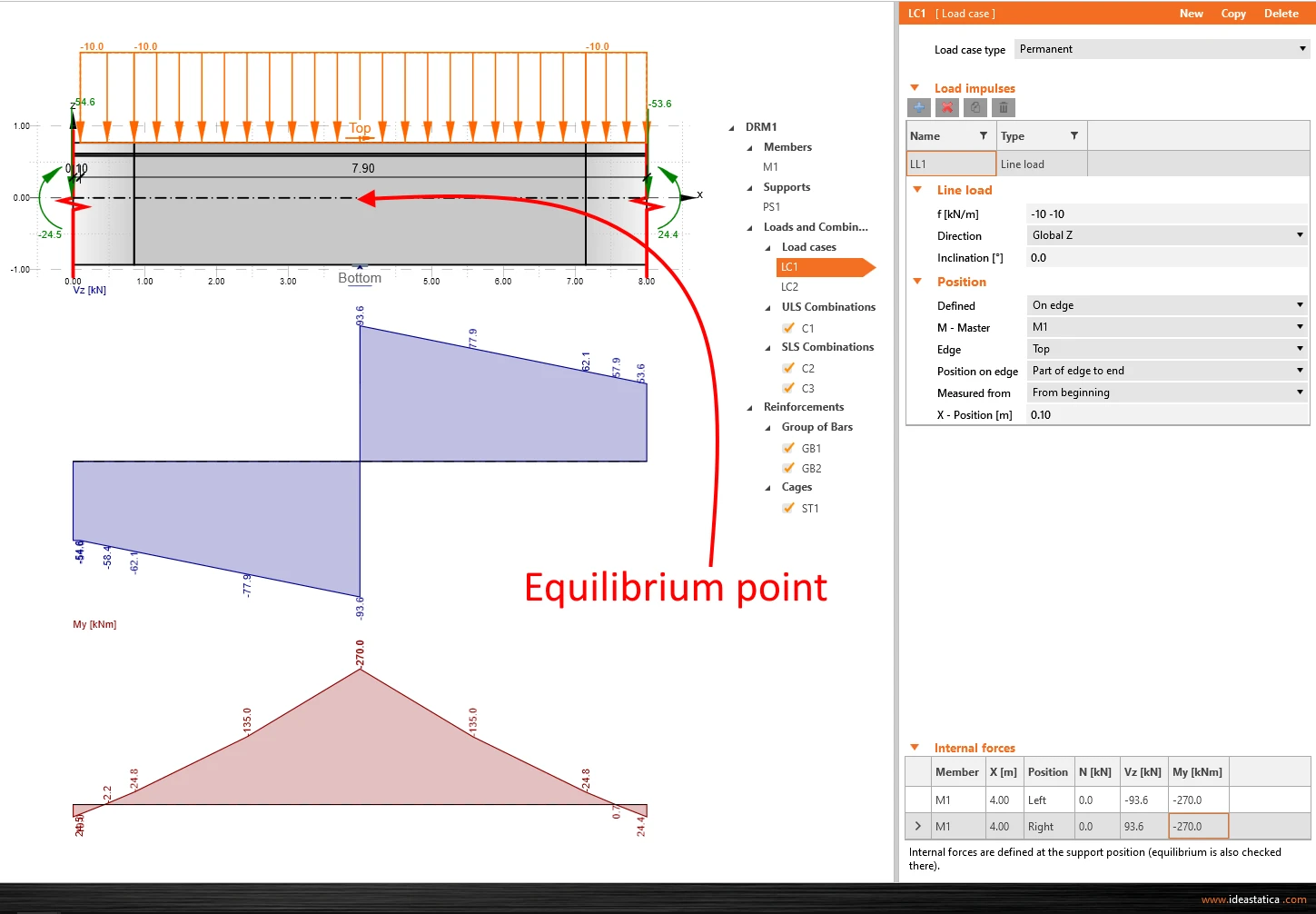
Task: Collapse the Reinforcements tree node
Action: (749, 407)
